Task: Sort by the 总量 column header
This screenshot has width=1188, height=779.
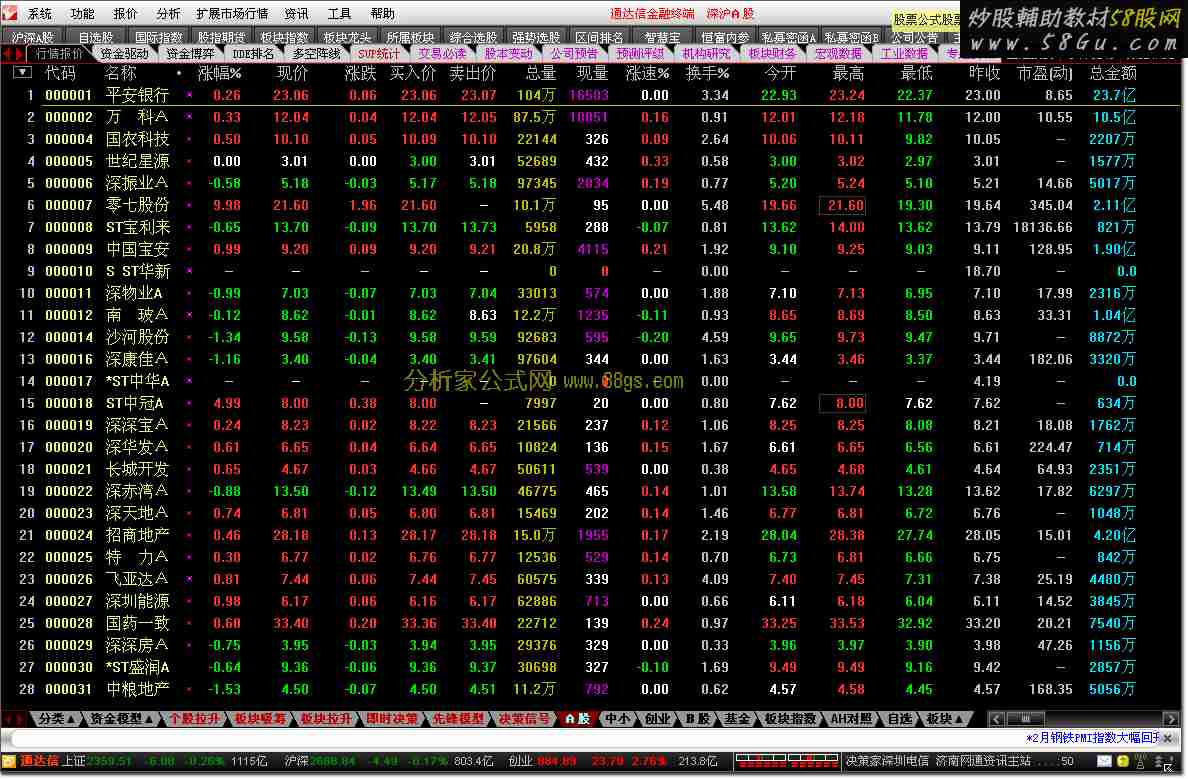Action: pos(540,74)
